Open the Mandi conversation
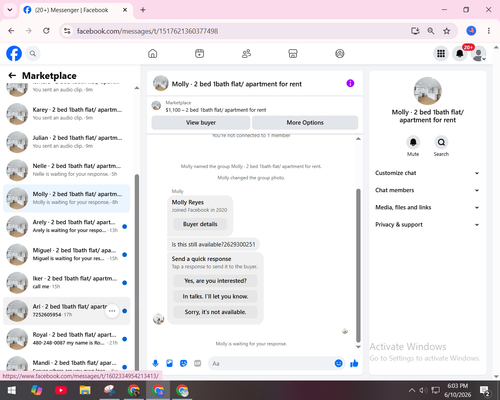Image resolution: width=500 pixels, height=400 pixels. tap(67, 363)
